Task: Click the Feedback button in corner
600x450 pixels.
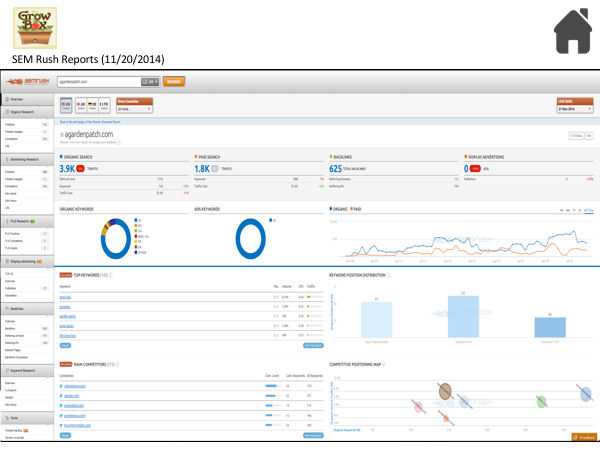Action: click(584, 437)
